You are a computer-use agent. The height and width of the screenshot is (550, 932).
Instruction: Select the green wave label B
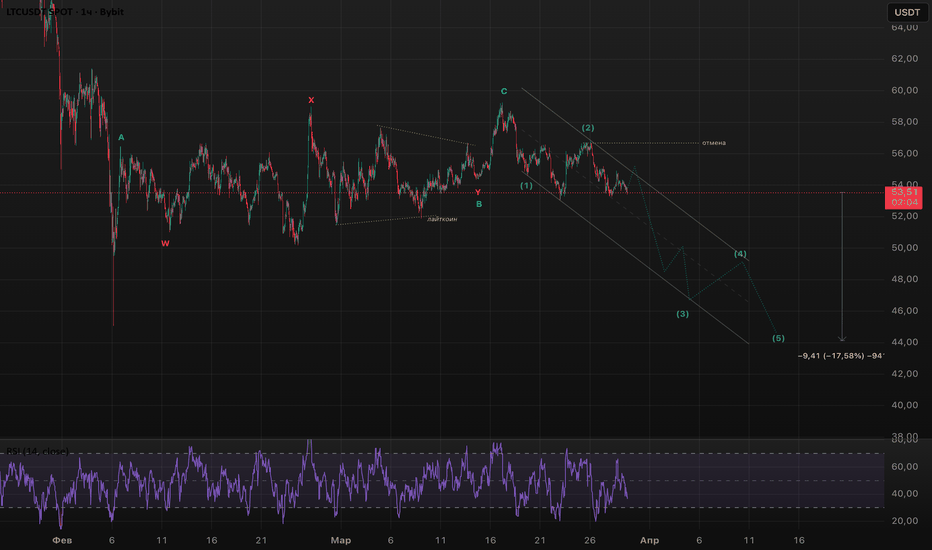(479, 204)
